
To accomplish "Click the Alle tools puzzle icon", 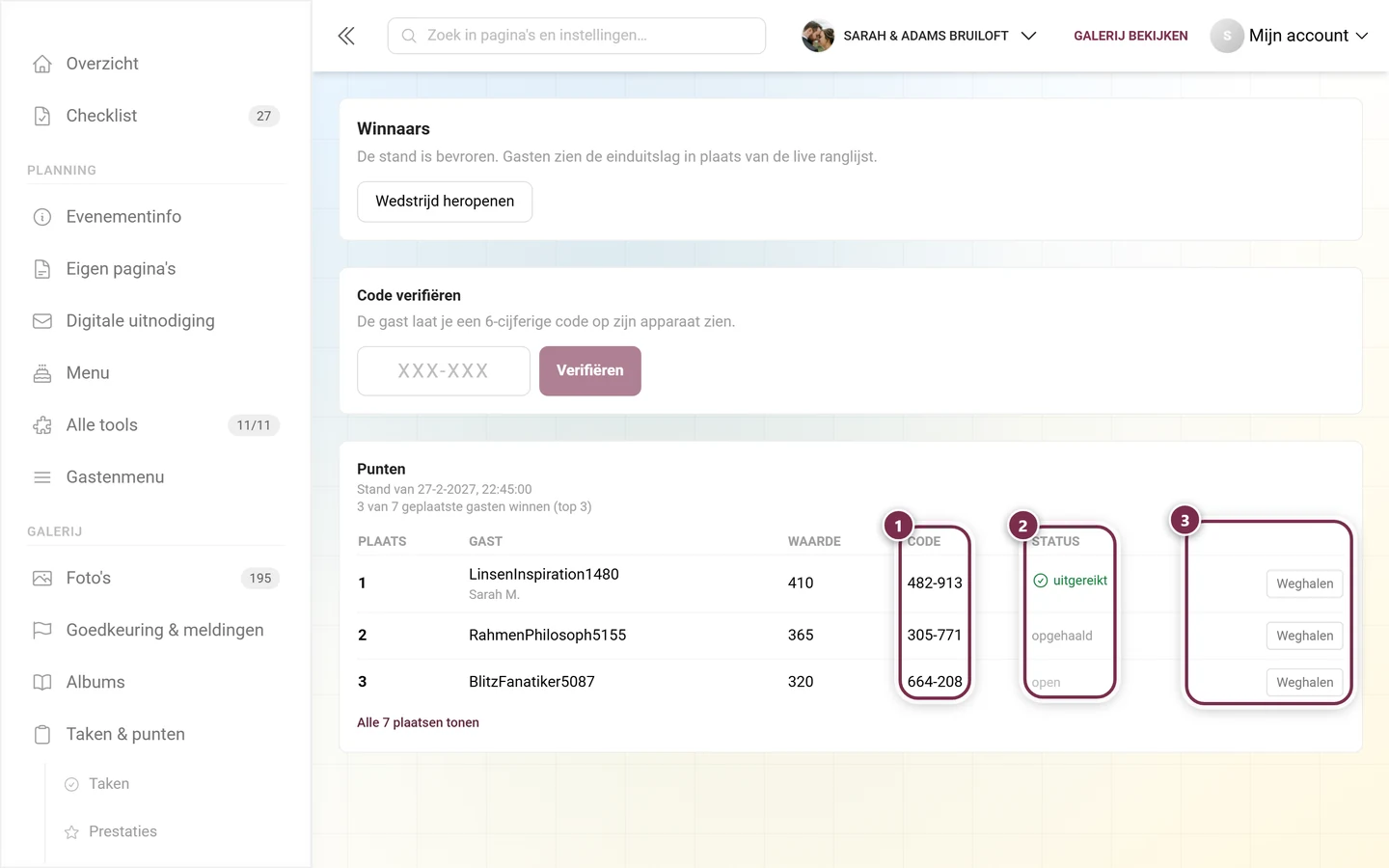I will 42,425.
